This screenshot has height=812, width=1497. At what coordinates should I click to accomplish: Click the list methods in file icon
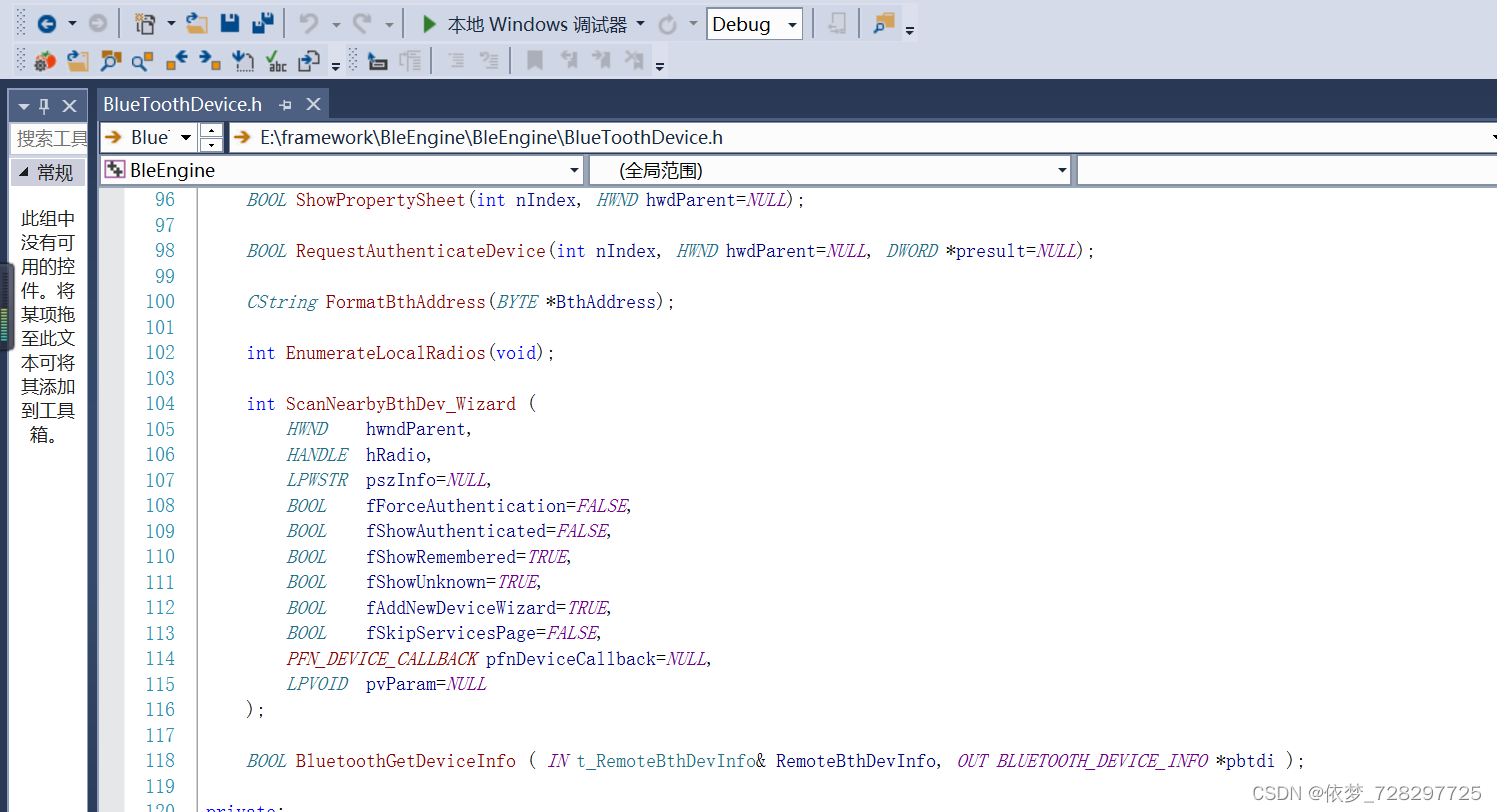243,61
